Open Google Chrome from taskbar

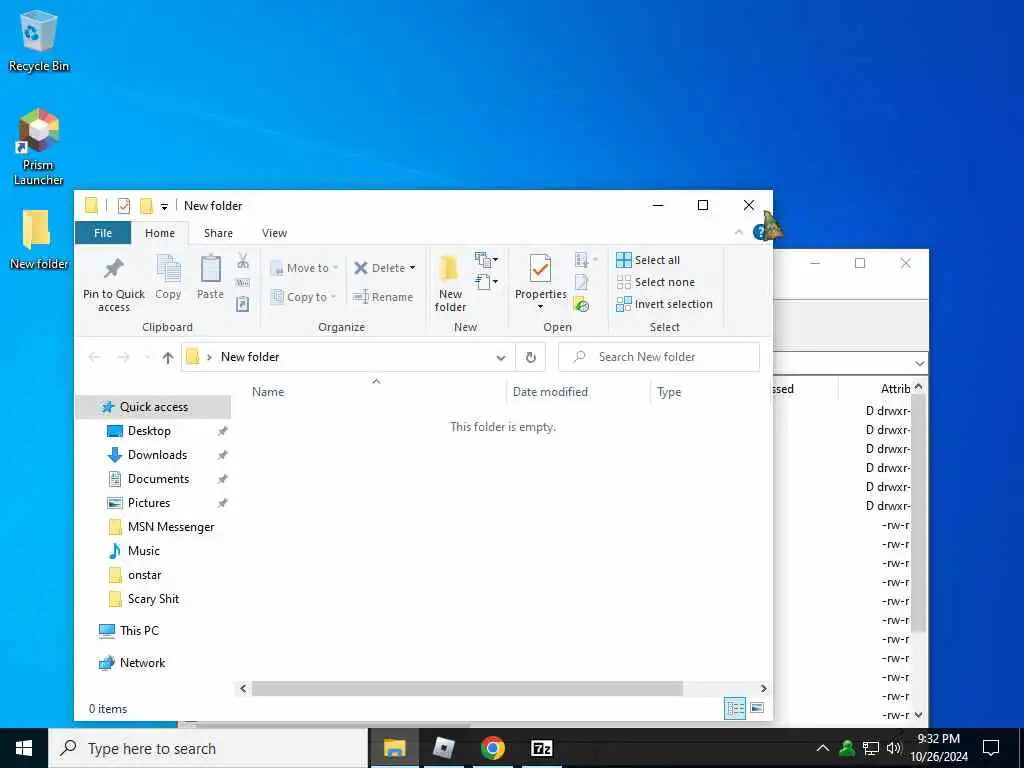(x=492, y=748)
